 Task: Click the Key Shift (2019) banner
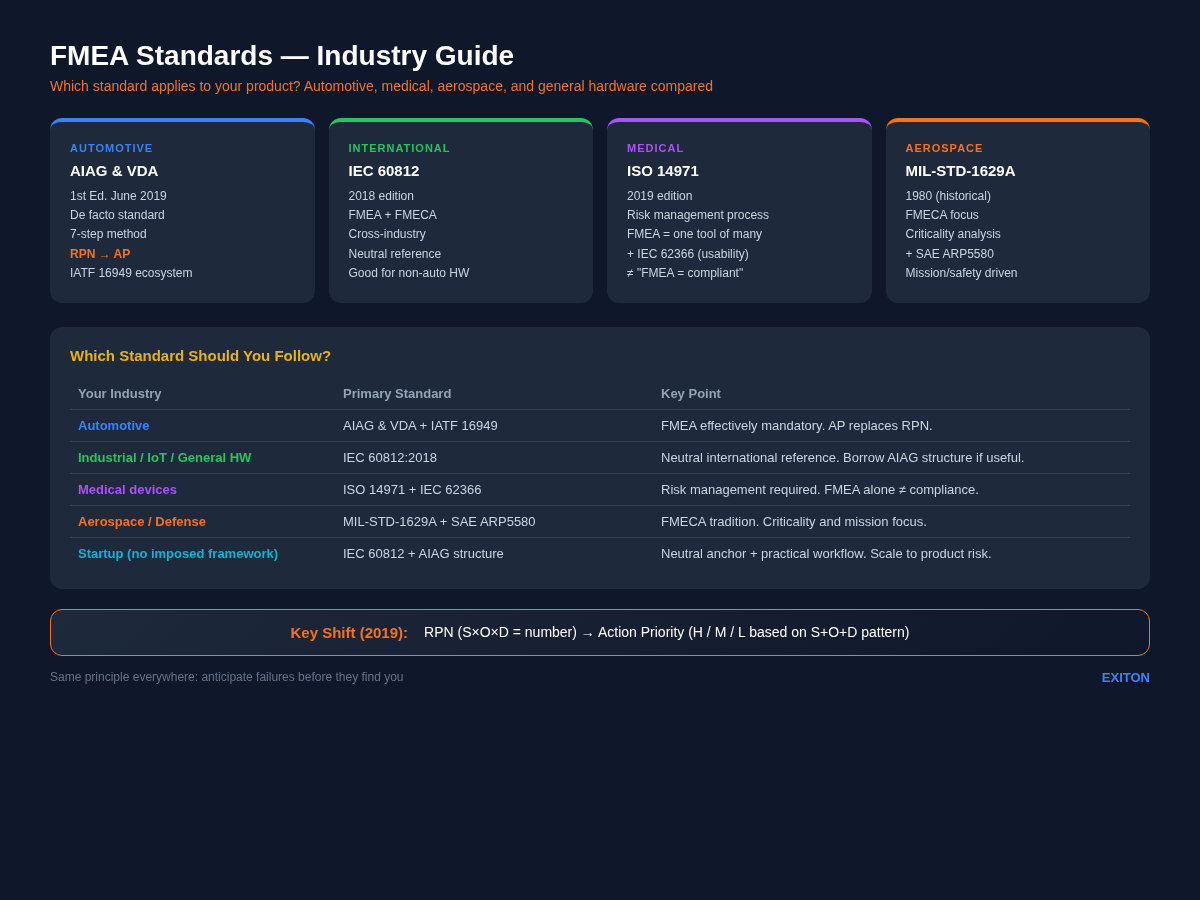tap(600, 632)
